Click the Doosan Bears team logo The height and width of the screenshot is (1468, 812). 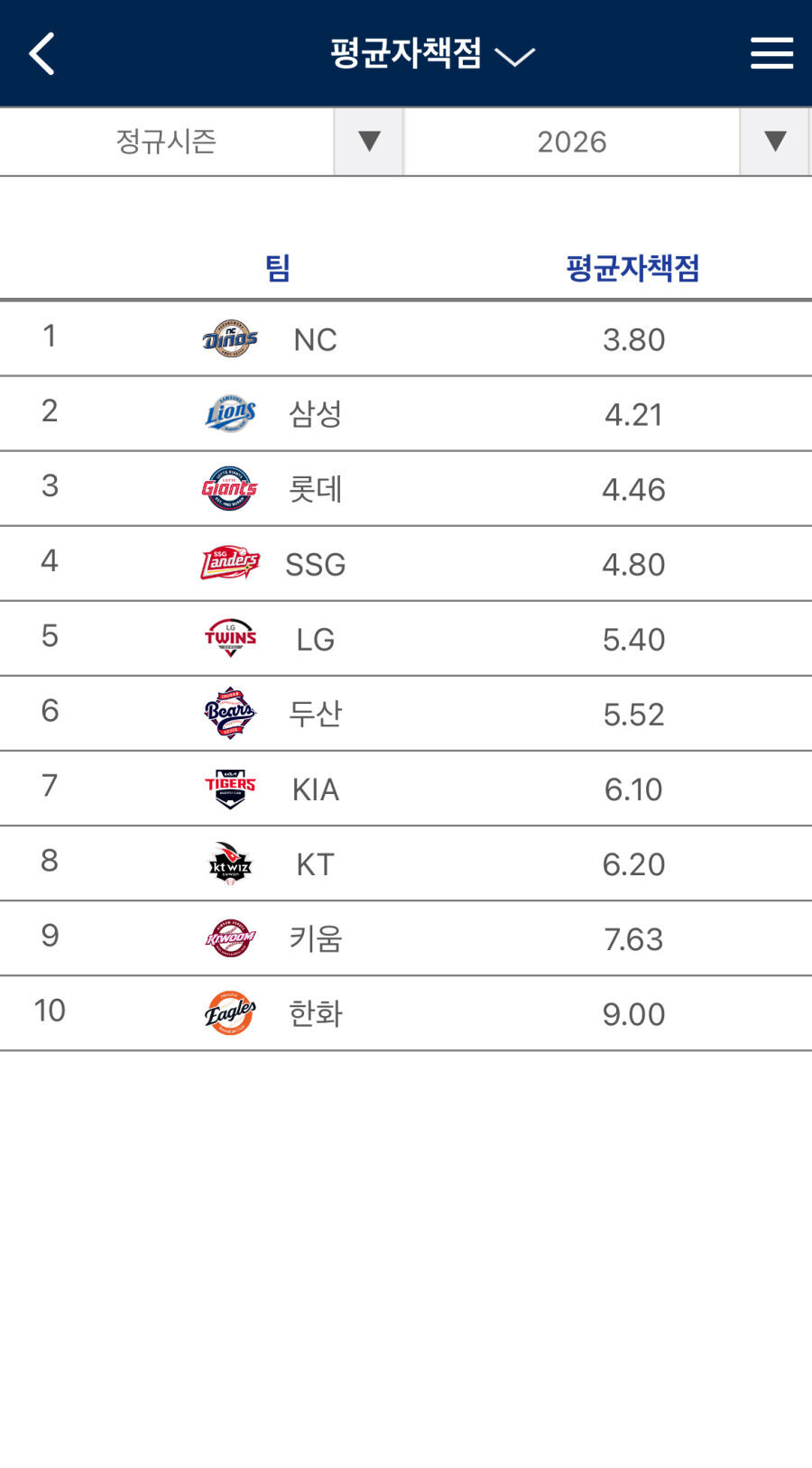(230, 714)
